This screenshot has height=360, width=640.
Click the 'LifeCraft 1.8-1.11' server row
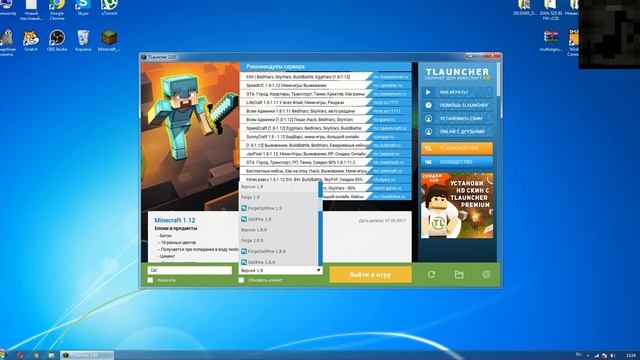[x=325, y=102]
